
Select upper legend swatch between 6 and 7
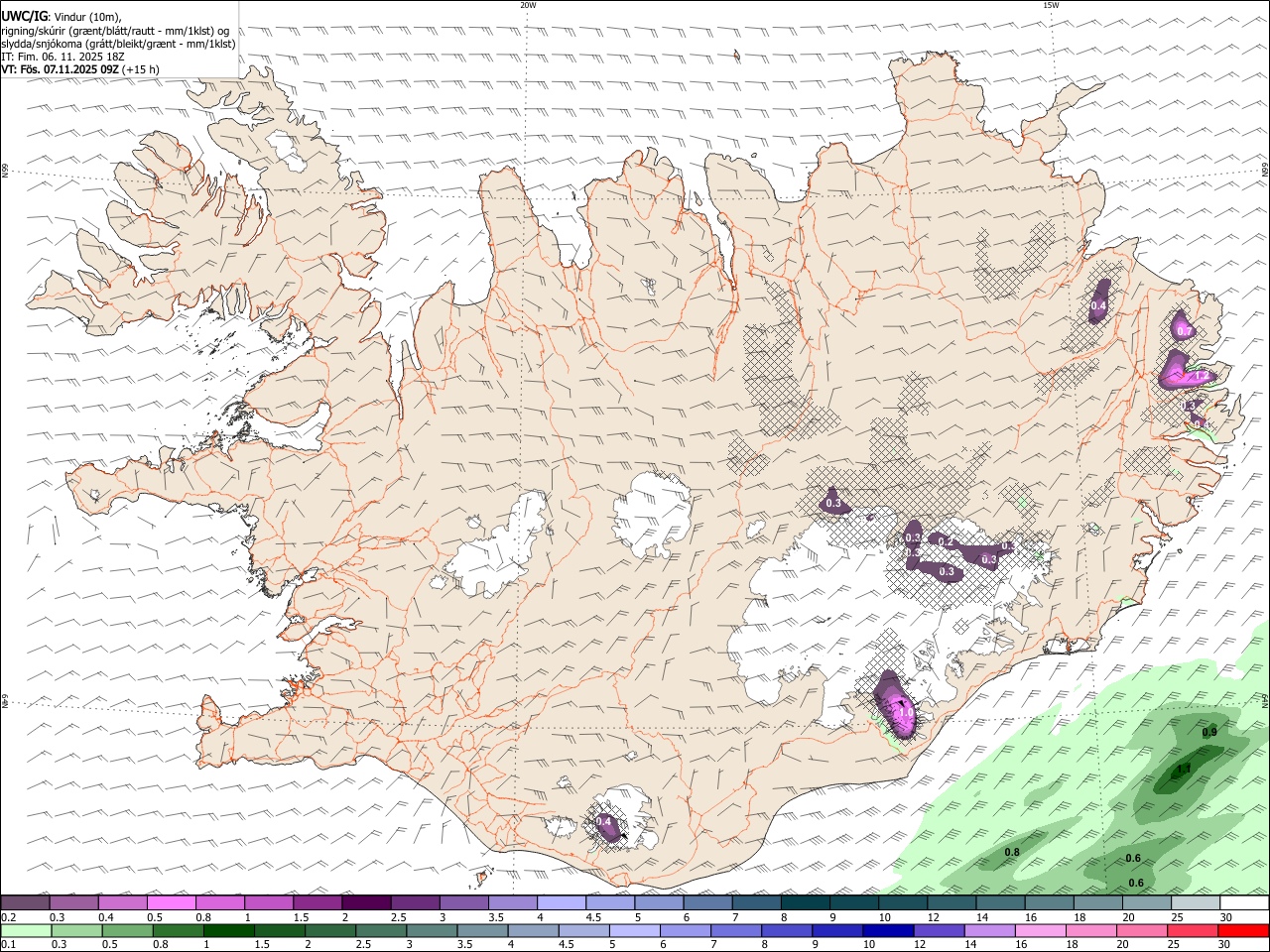click(x=708, y=902)
